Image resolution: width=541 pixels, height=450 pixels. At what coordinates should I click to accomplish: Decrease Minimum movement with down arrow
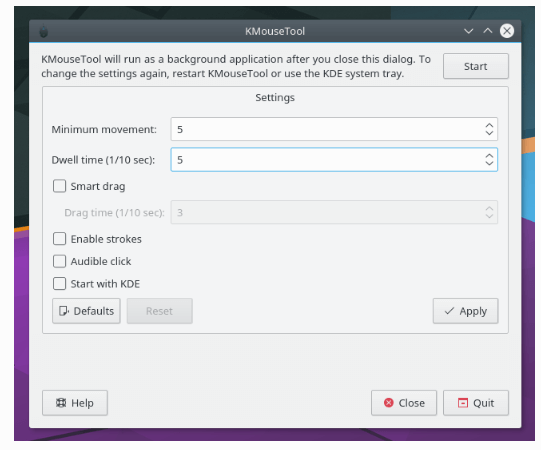489,133
